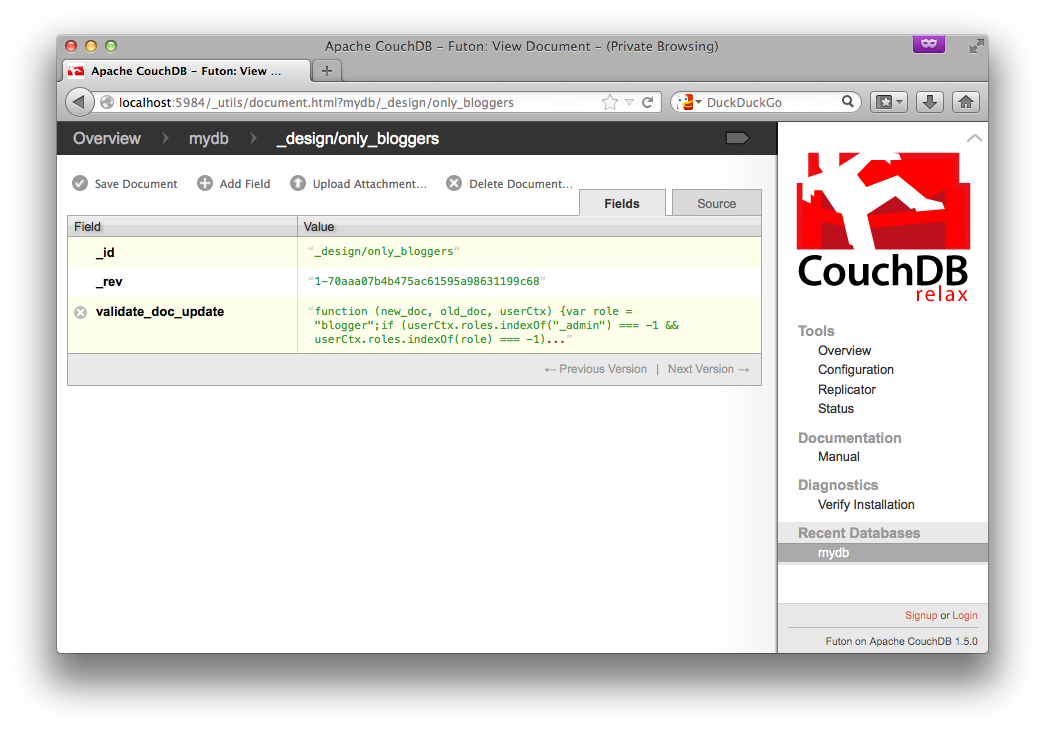Open Status in the sidebar
Viewport: 1045px width, 732px height.
836,409
